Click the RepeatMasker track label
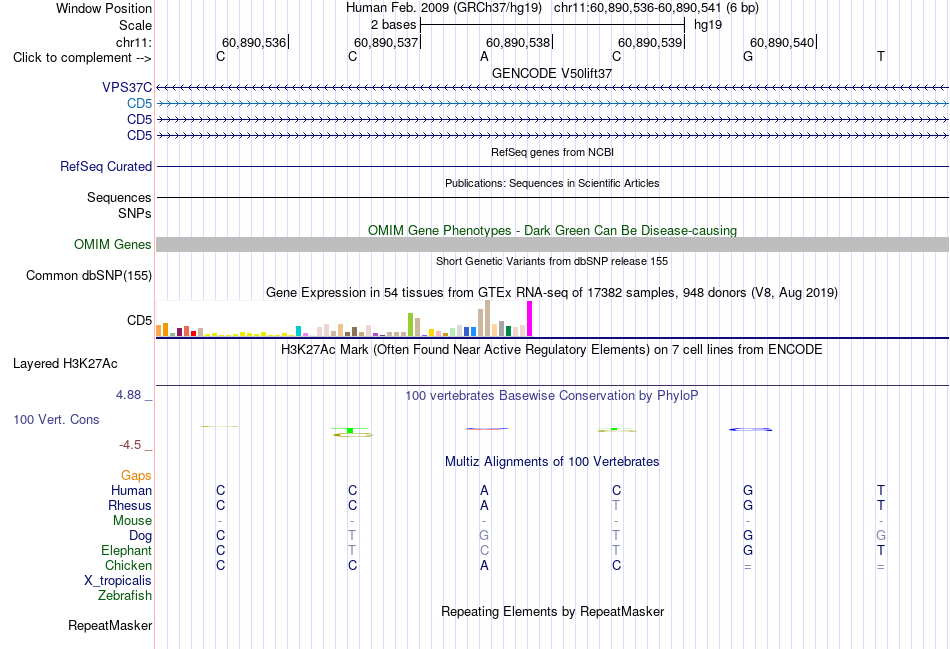This screenshot has height=649, width=950. pyautogui.click(x=110, y=625)
